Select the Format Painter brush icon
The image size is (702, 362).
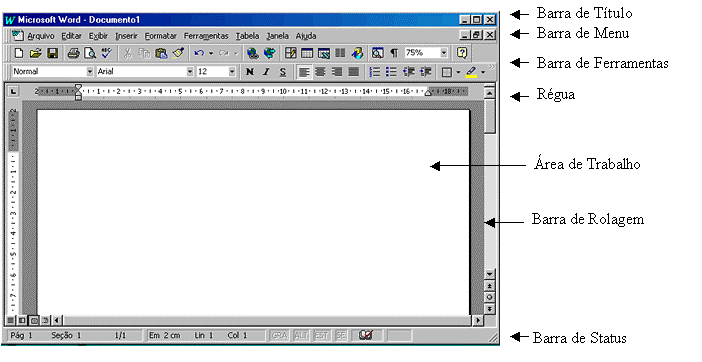[178, 53]
